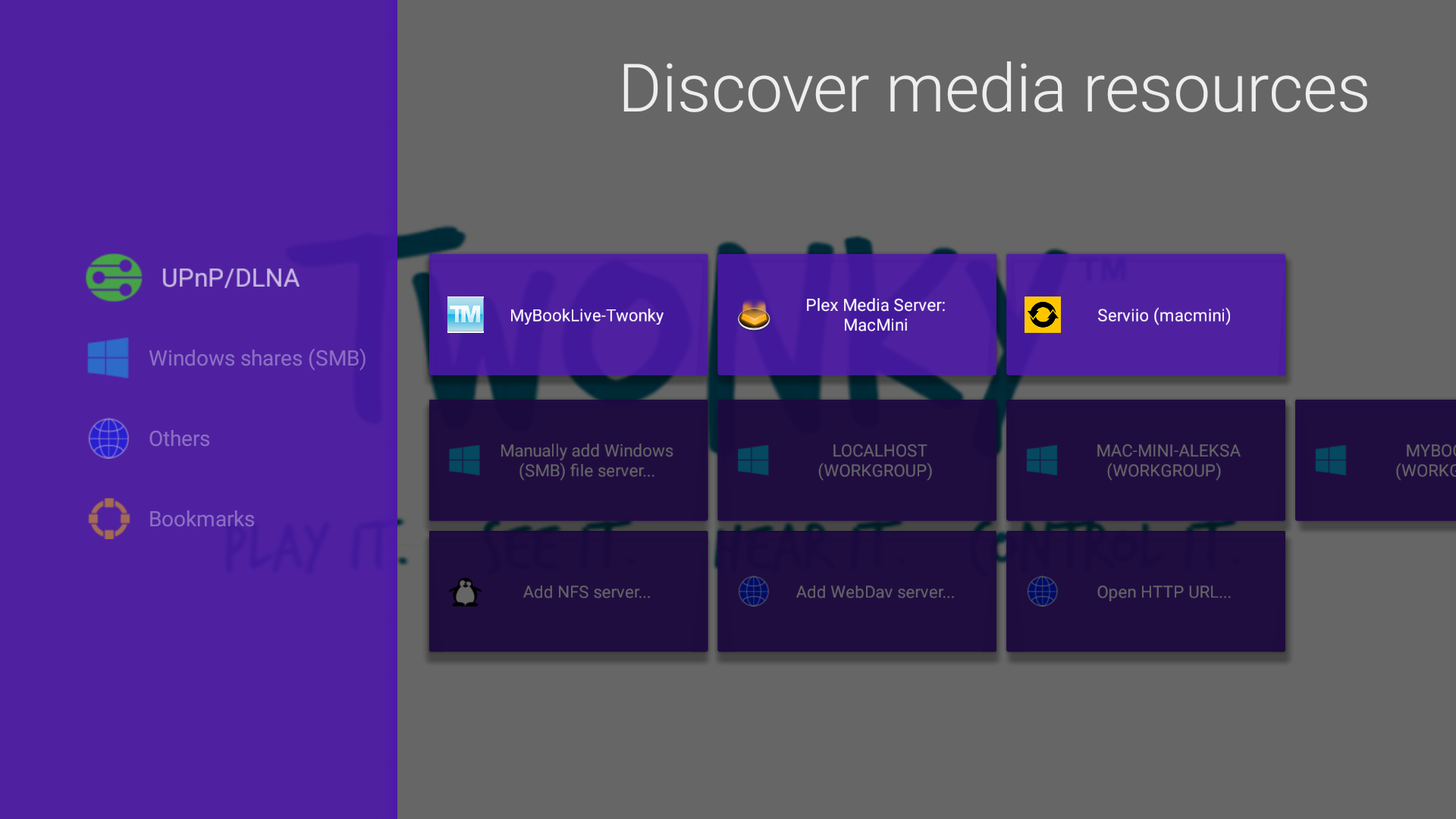Select Serviio (macmini) server tile
Viewport: 1456px width, 819px height.
click(x=1145, y=315)
